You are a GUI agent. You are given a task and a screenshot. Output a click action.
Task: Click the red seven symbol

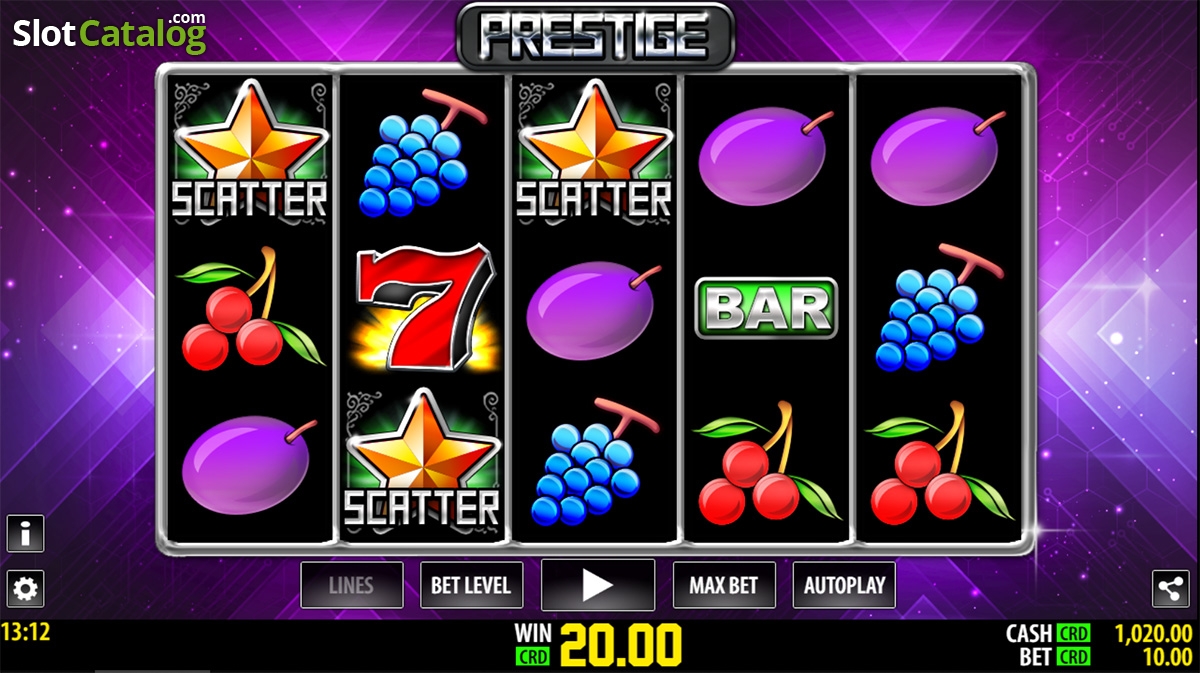point(424,306)
